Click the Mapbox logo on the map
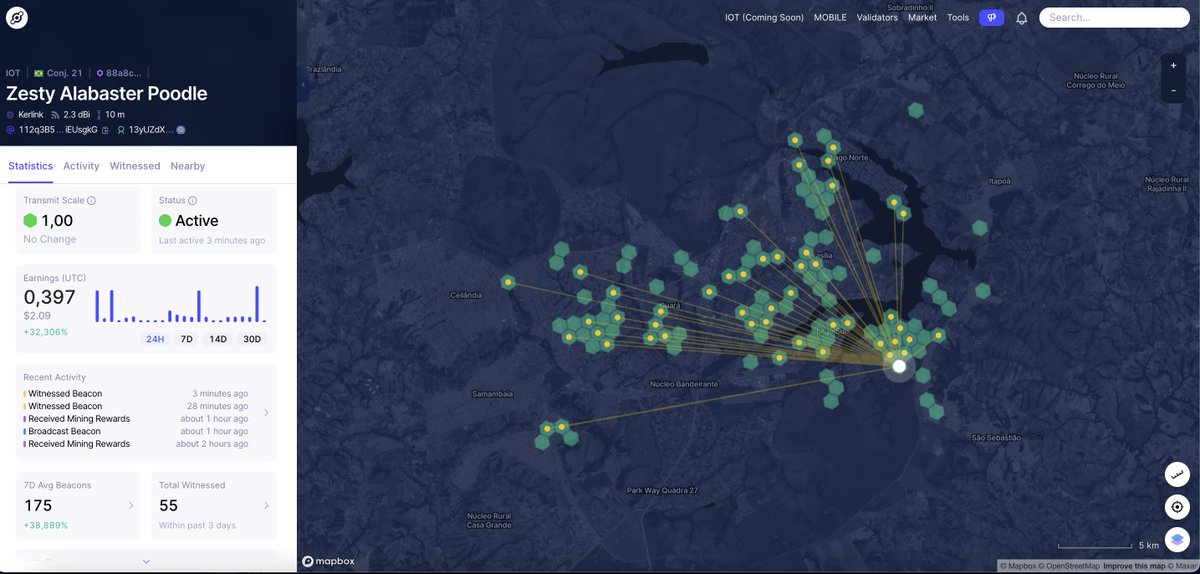1200x574 pixels. 328,562
